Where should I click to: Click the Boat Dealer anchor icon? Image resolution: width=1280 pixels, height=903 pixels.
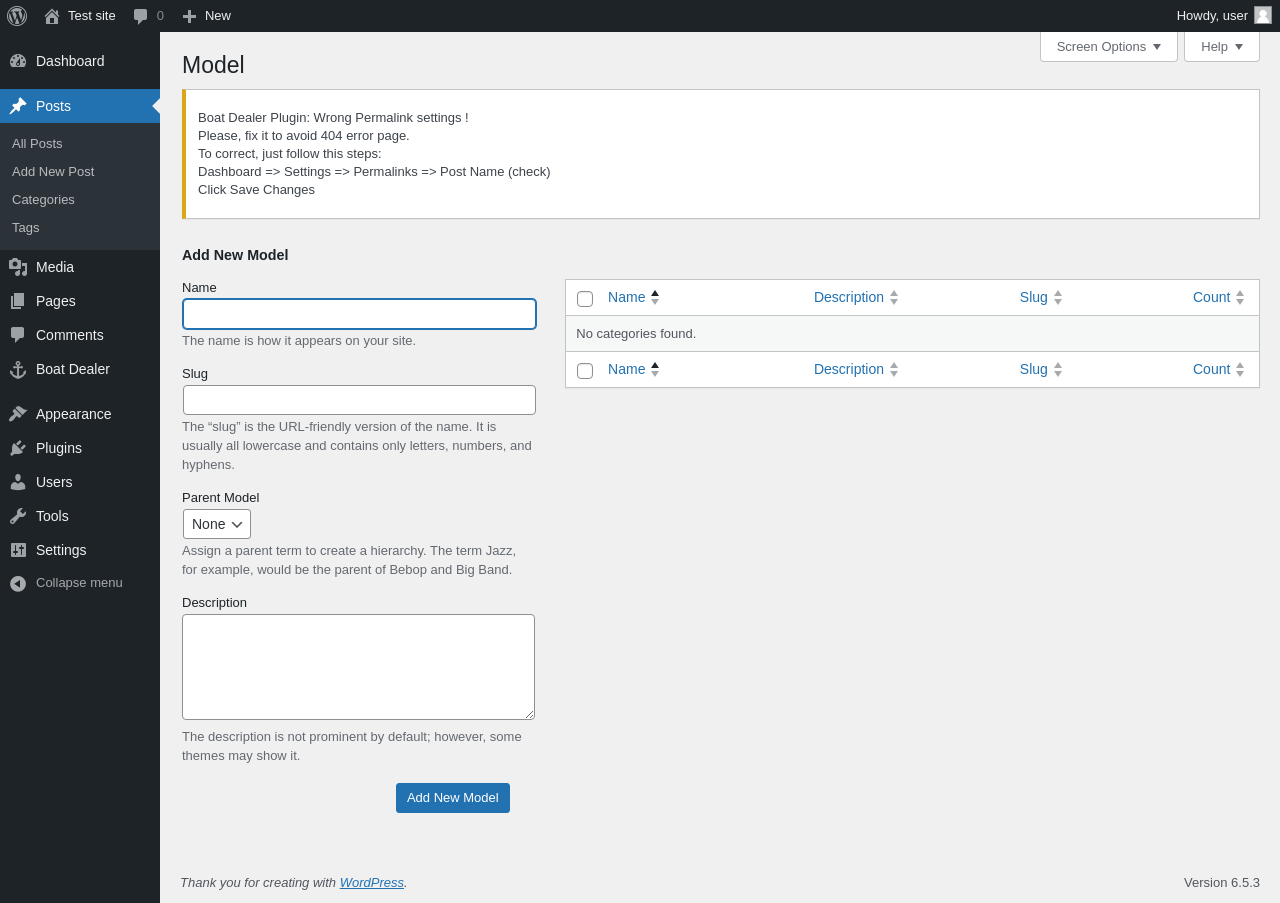18,369
